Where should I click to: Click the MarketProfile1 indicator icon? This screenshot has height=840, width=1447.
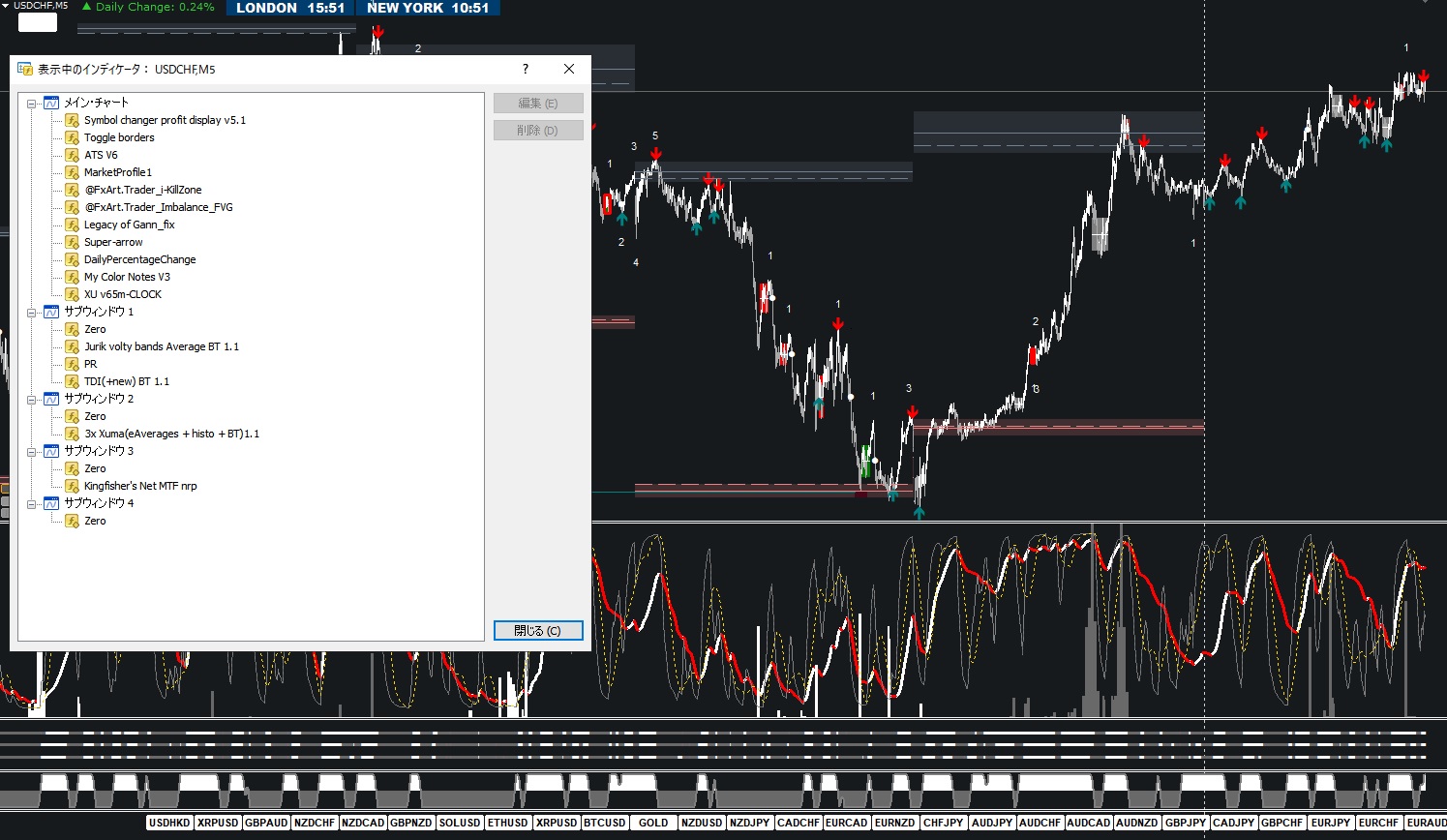coord(72,172)
